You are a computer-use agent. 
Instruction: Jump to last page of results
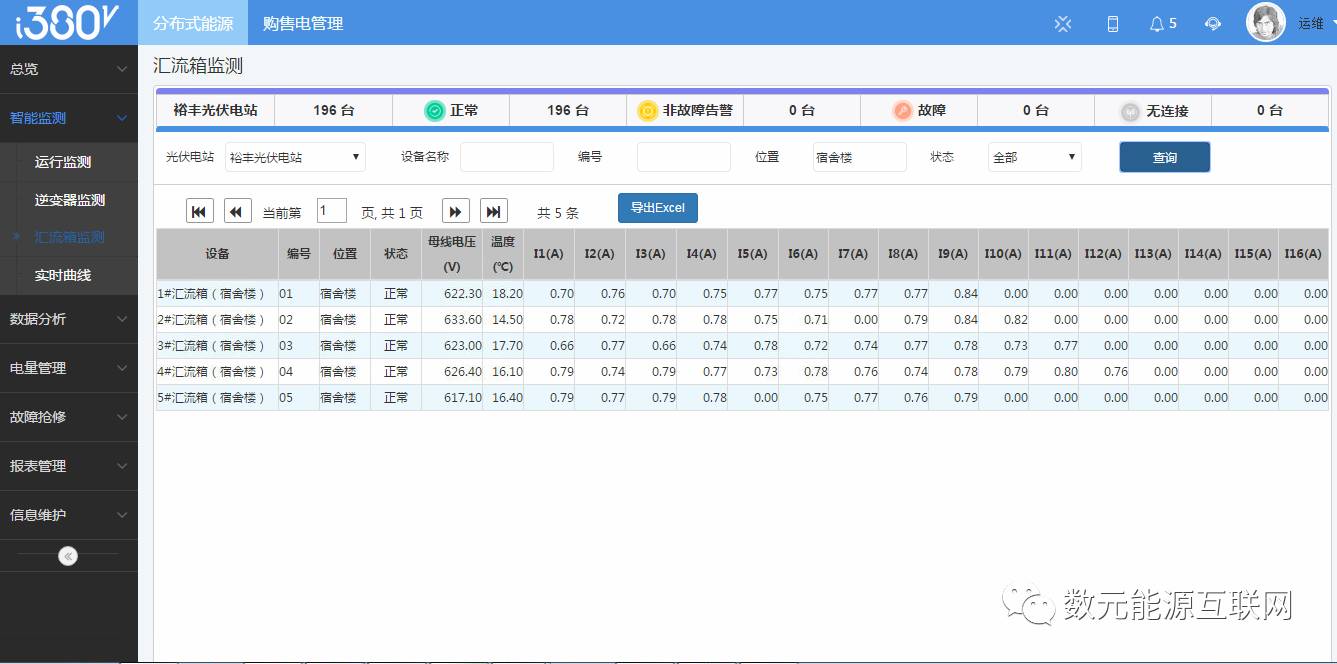point(493,211)
